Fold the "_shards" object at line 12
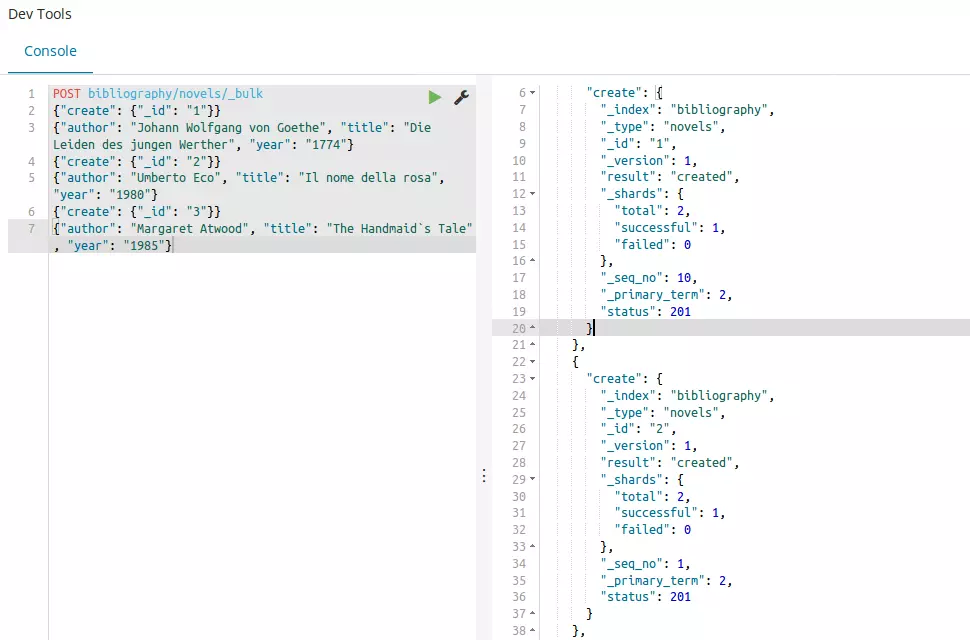 pos(533,194)
